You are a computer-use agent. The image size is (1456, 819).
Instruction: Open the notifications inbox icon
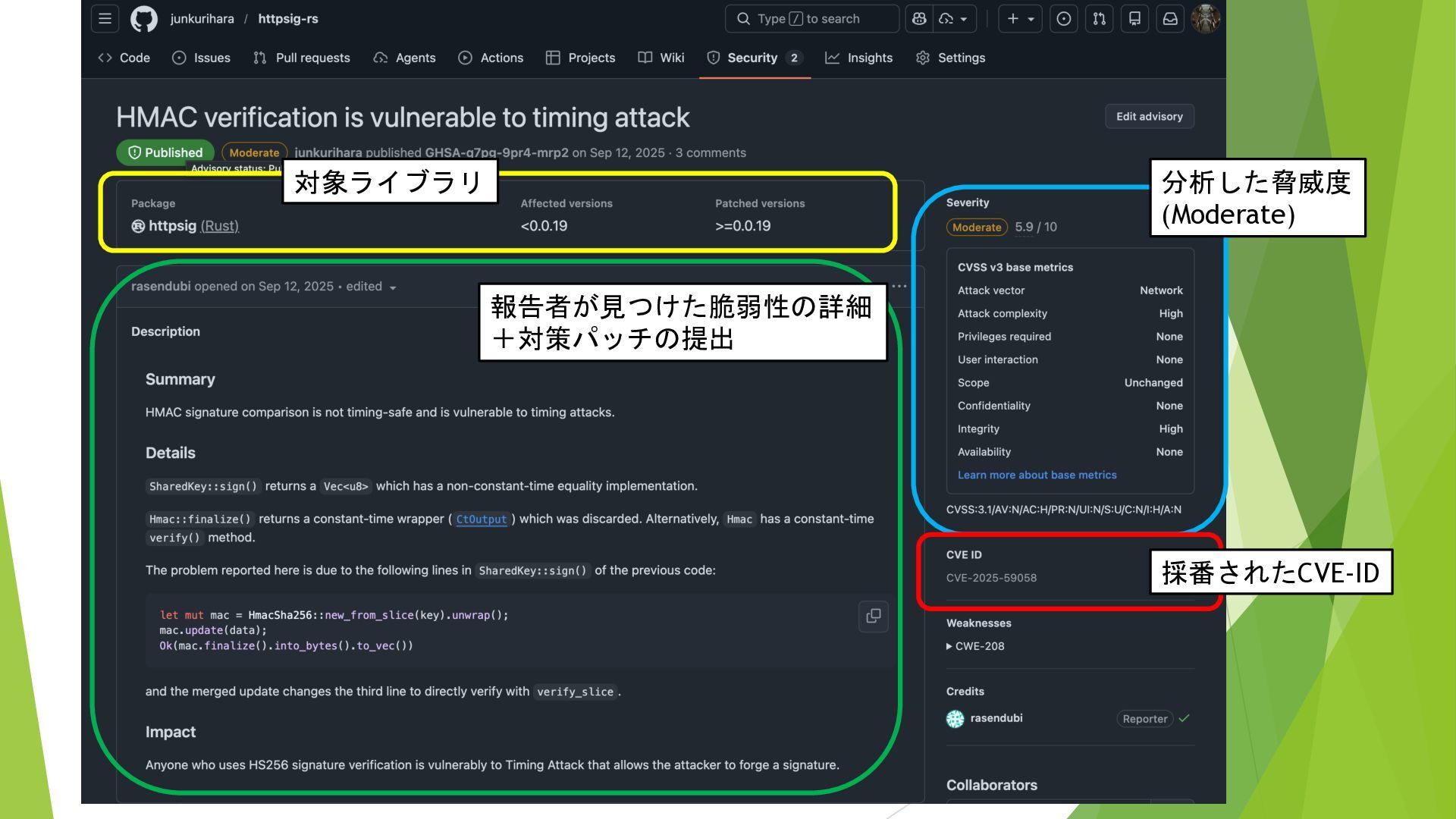click(1170, 18)
